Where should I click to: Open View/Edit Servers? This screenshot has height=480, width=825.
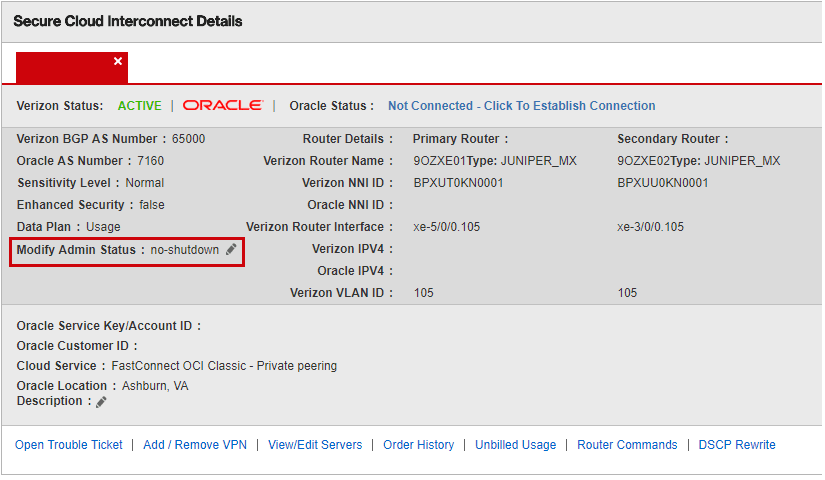pyautogui.click(x=315, y=445)
